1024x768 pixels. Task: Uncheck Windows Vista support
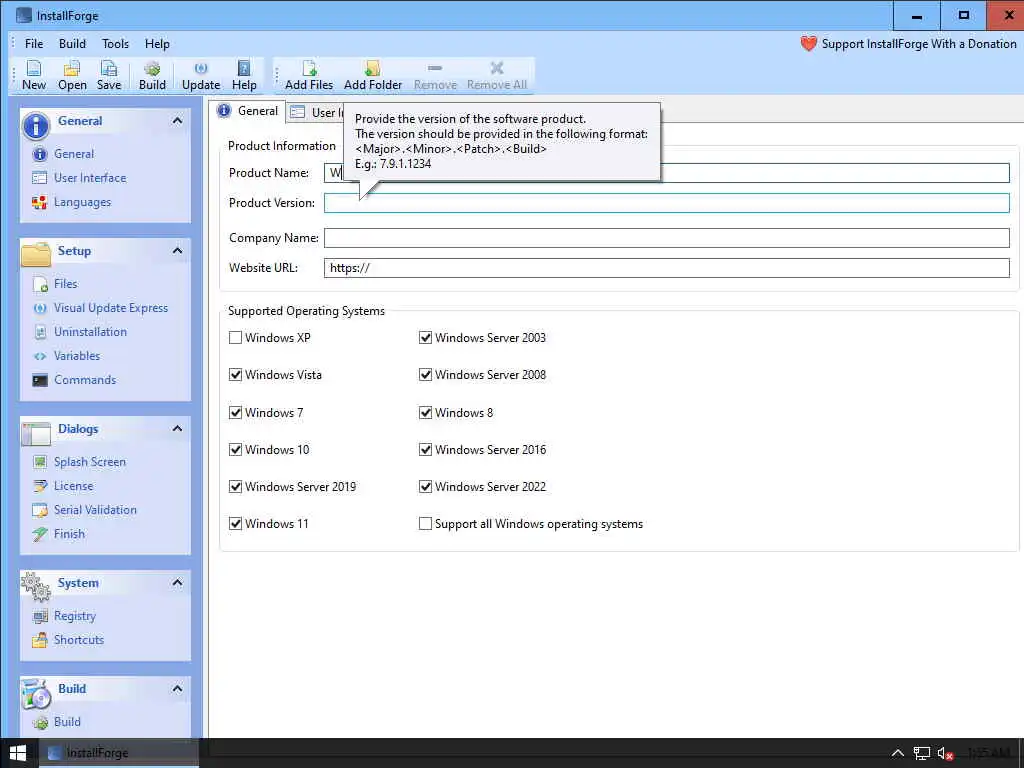click(x=236, y=375)
